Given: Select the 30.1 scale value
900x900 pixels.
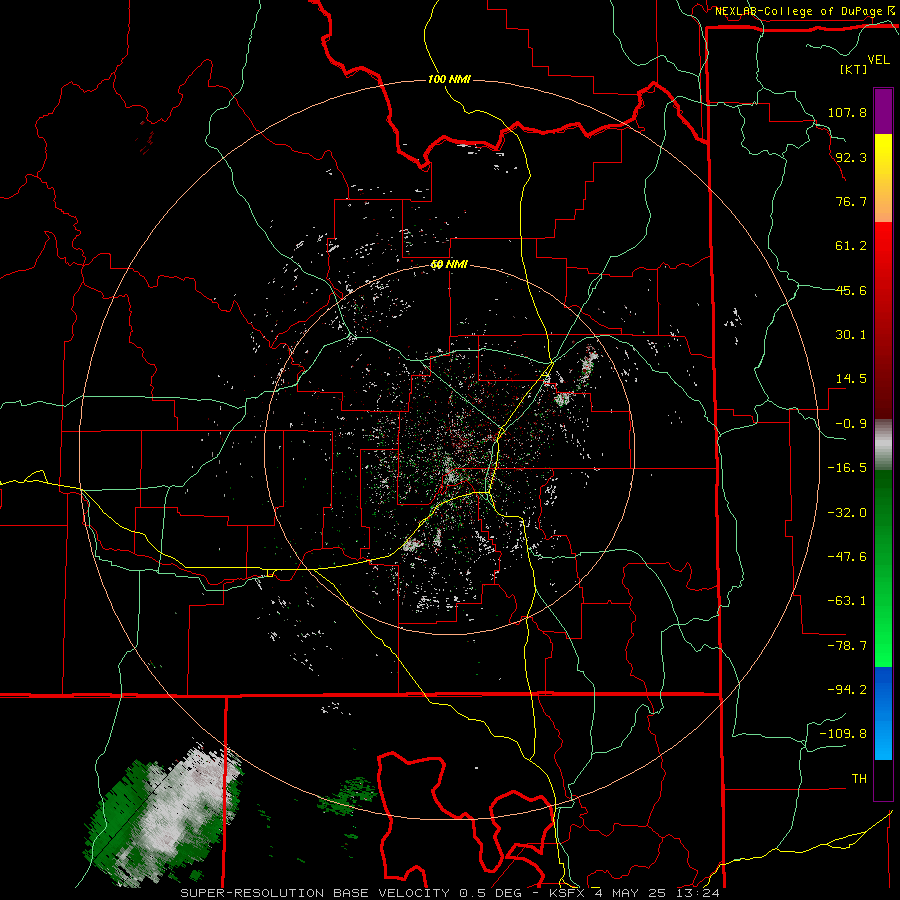Looking at the screenshot, I should click(851, 335).
